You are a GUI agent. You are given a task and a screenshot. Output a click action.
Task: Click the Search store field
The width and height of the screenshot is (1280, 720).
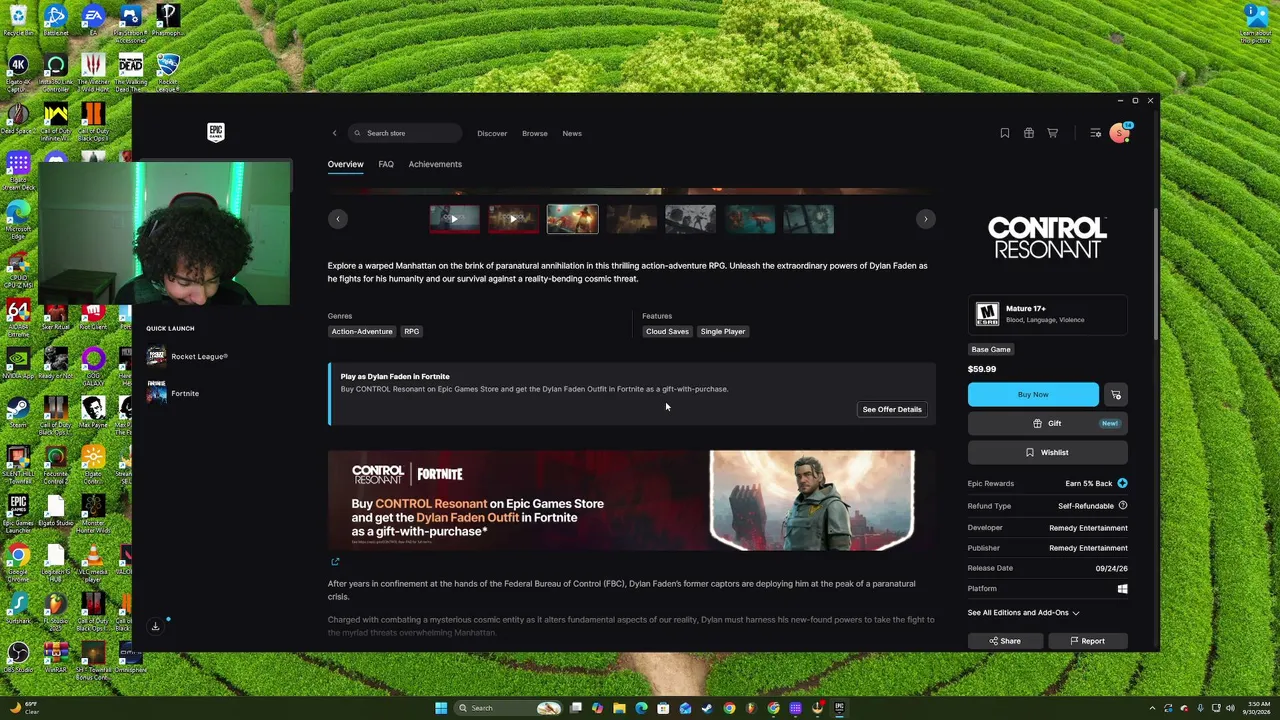(x=405, y=133)
